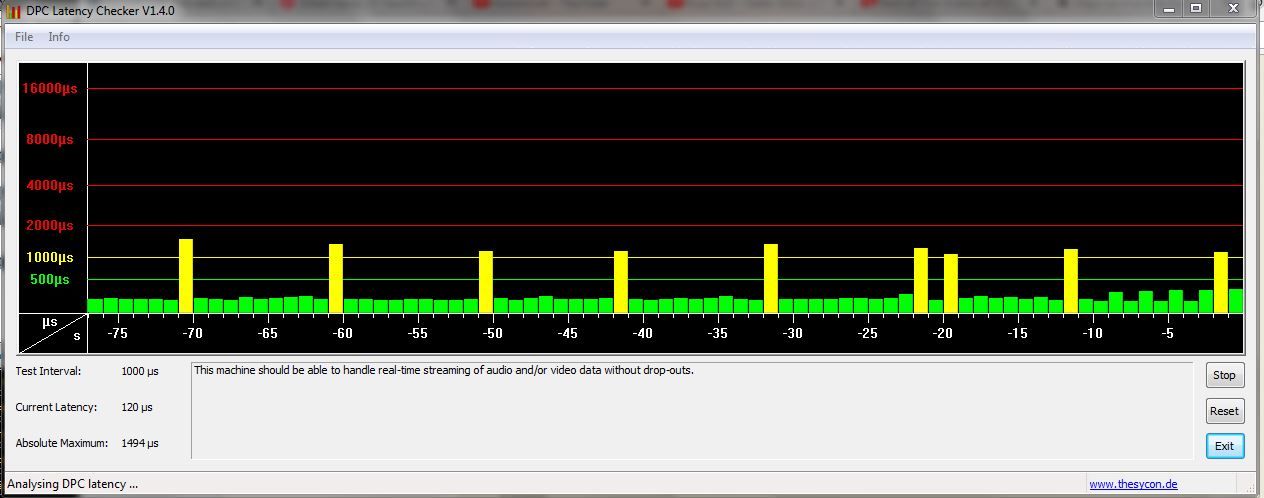Click the -40 time axis label

tap(642, 333)
